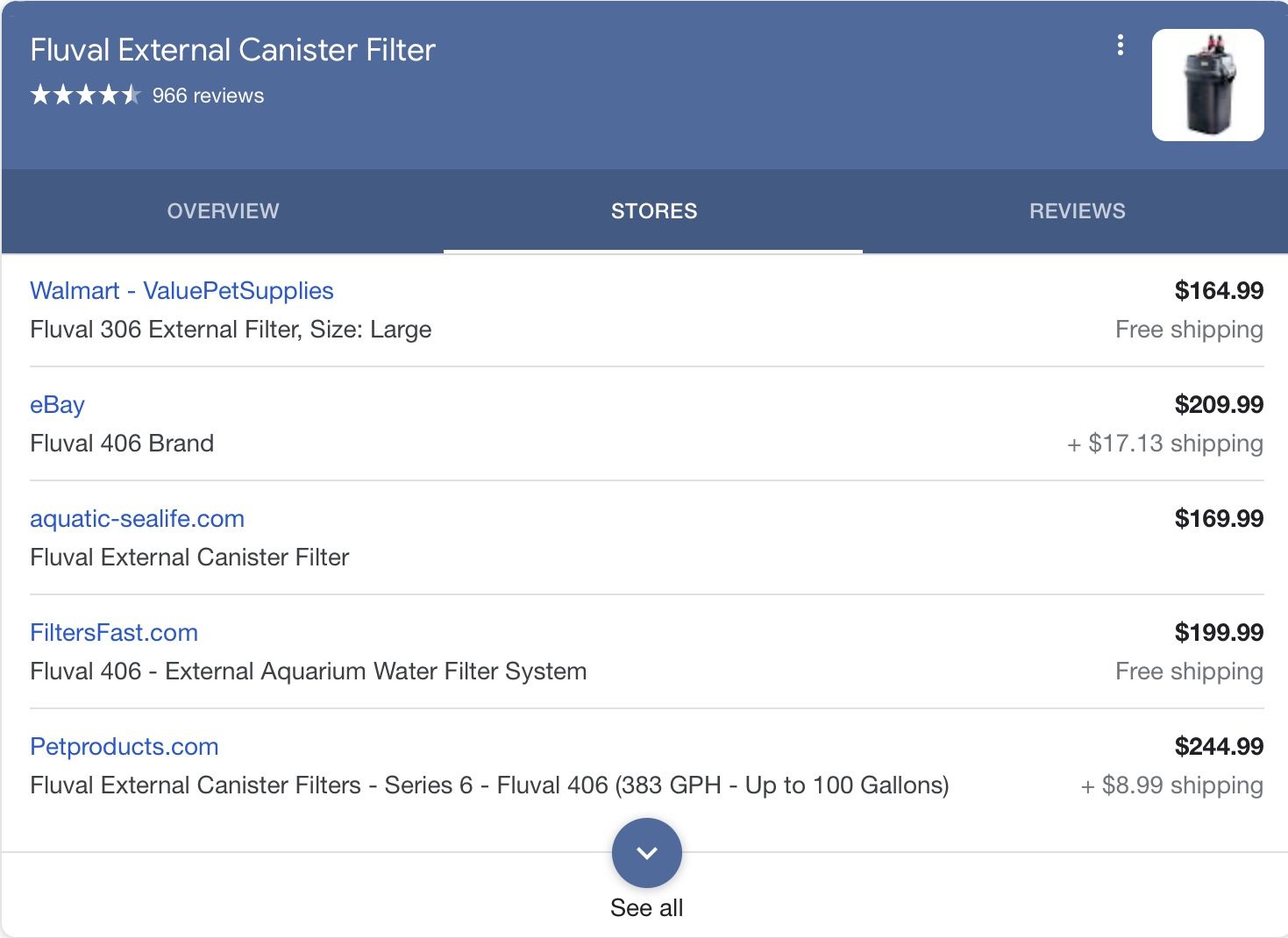Open the Reviews tab

click(1077, 211)
